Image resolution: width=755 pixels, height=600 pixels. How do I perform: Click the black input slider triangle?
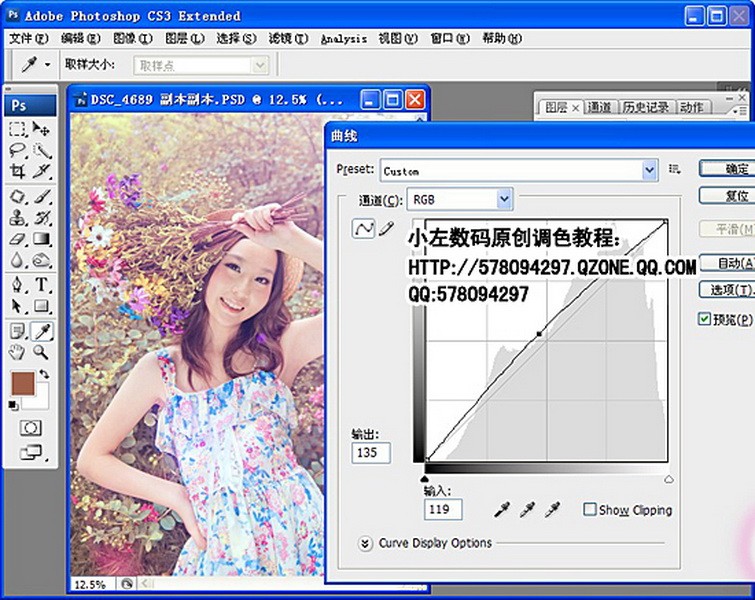point(424,479)
